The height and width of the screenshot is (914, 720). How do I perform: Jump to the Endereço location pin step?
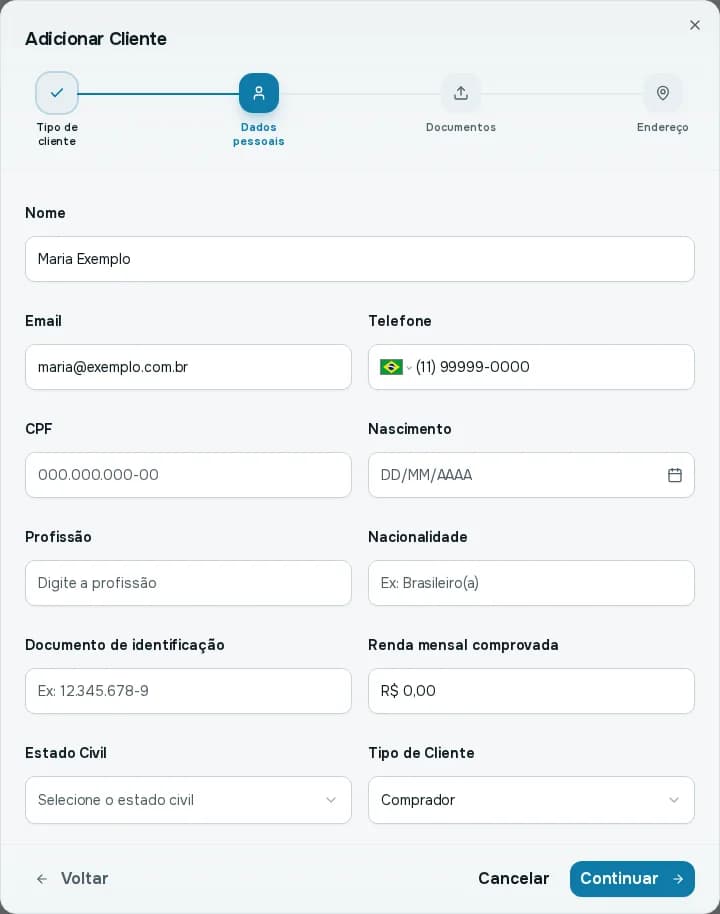pyautogui.click(x=662, y=93)
